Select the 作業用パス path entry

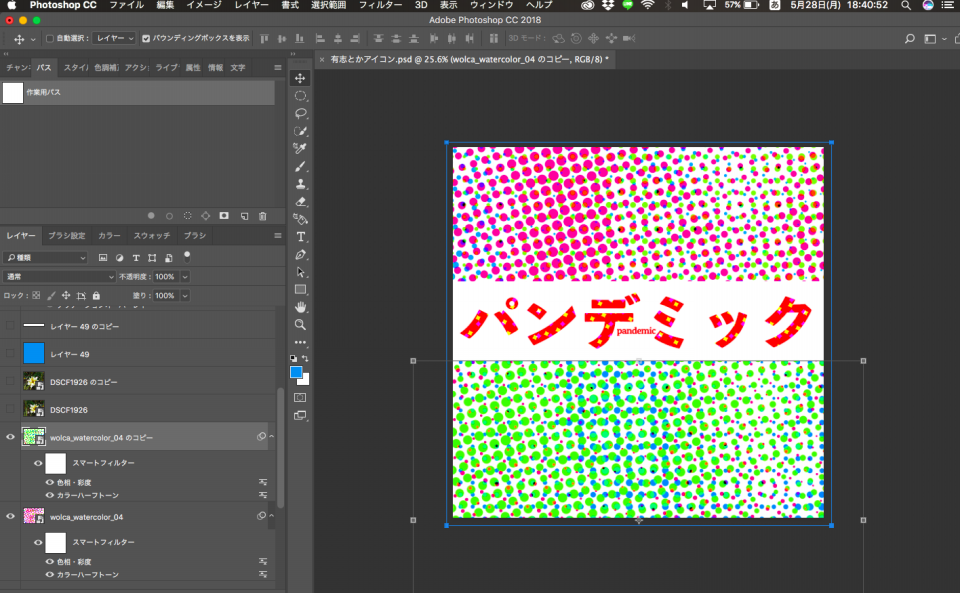pyautogui.click(x=46, y=92)
